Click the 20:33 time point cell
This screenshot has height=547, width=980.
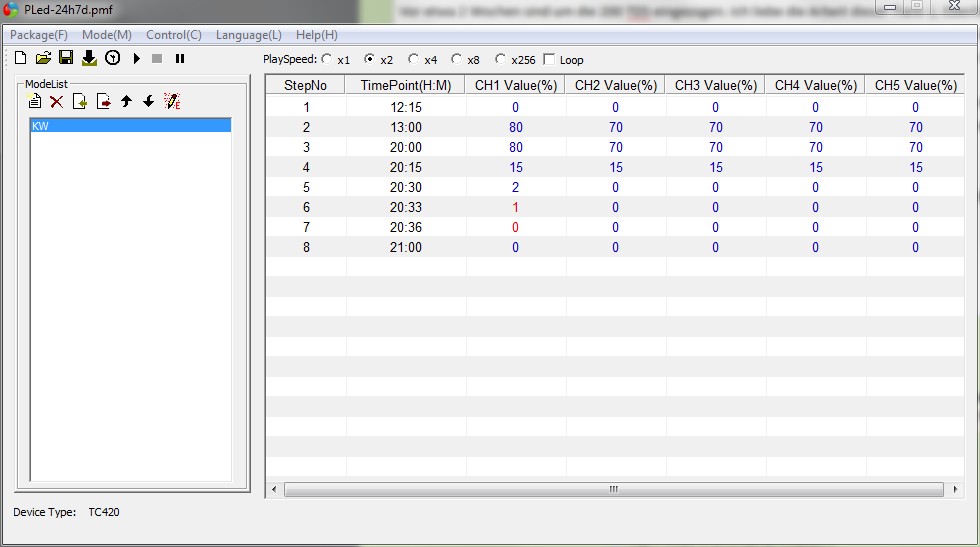[x=406, y=207]
